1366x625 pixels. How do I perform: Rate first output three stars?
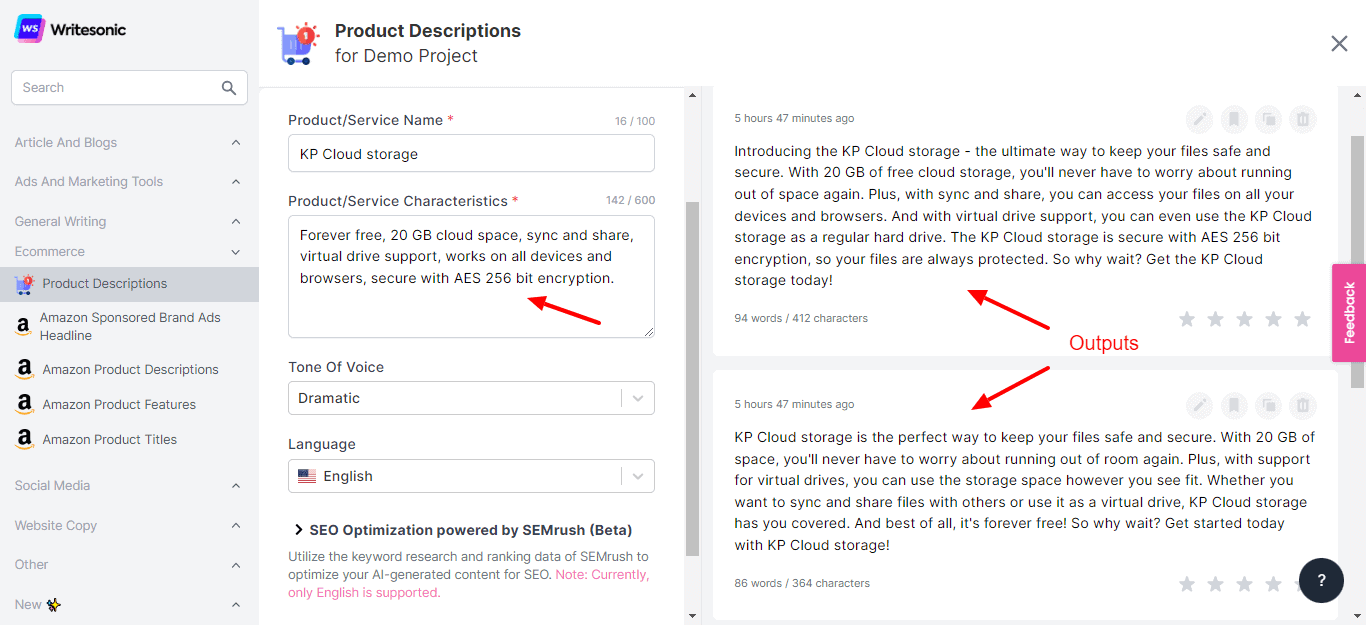point(1245,319)
